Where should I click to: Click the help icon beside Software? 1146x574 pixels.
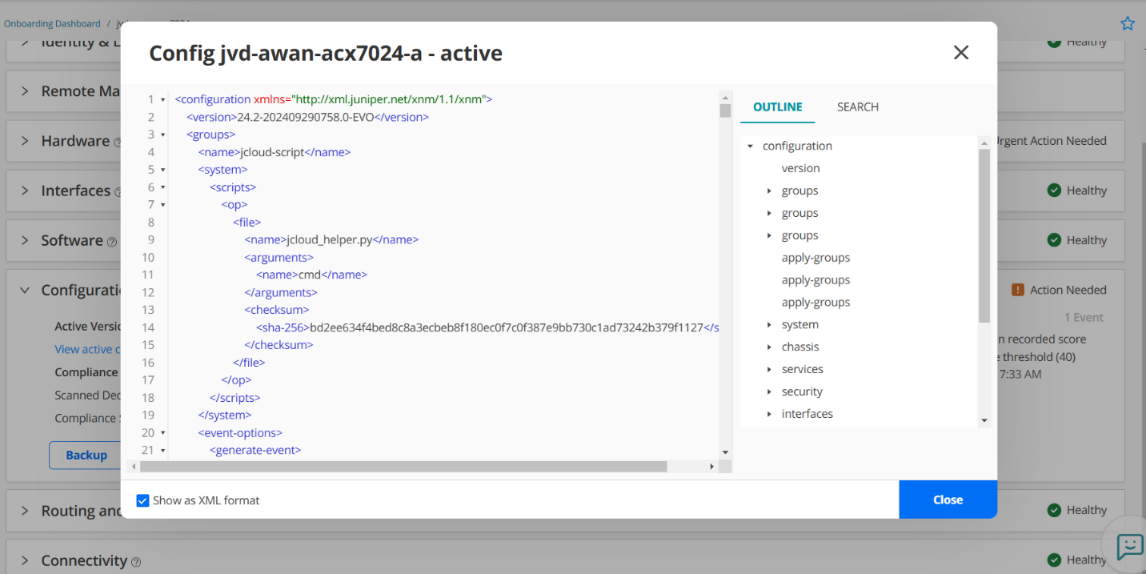[x=112, y=241]
